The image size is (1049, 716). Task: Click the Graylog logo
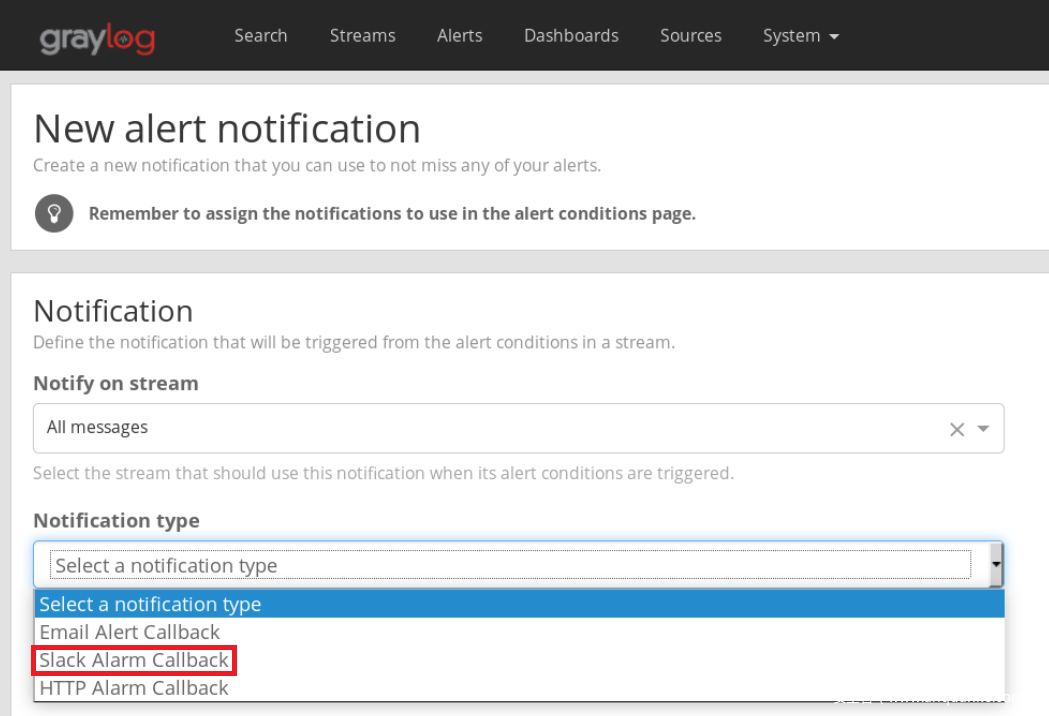point(98,37)
